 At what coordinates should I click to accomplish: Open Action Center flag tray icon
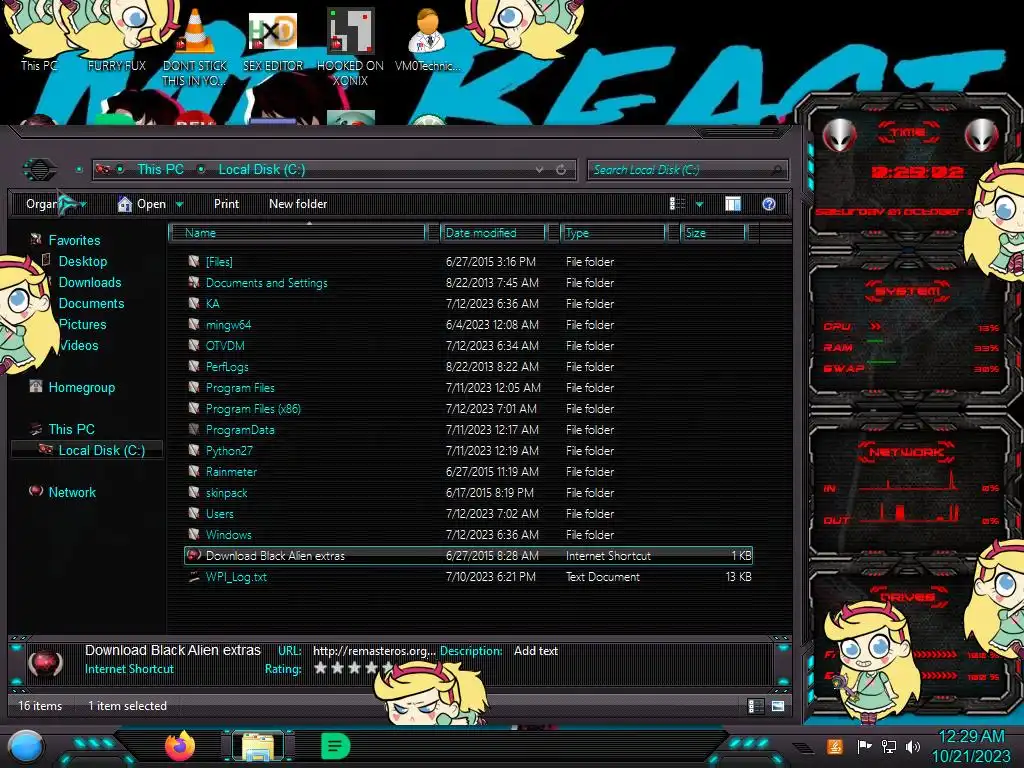coord(864,746)
